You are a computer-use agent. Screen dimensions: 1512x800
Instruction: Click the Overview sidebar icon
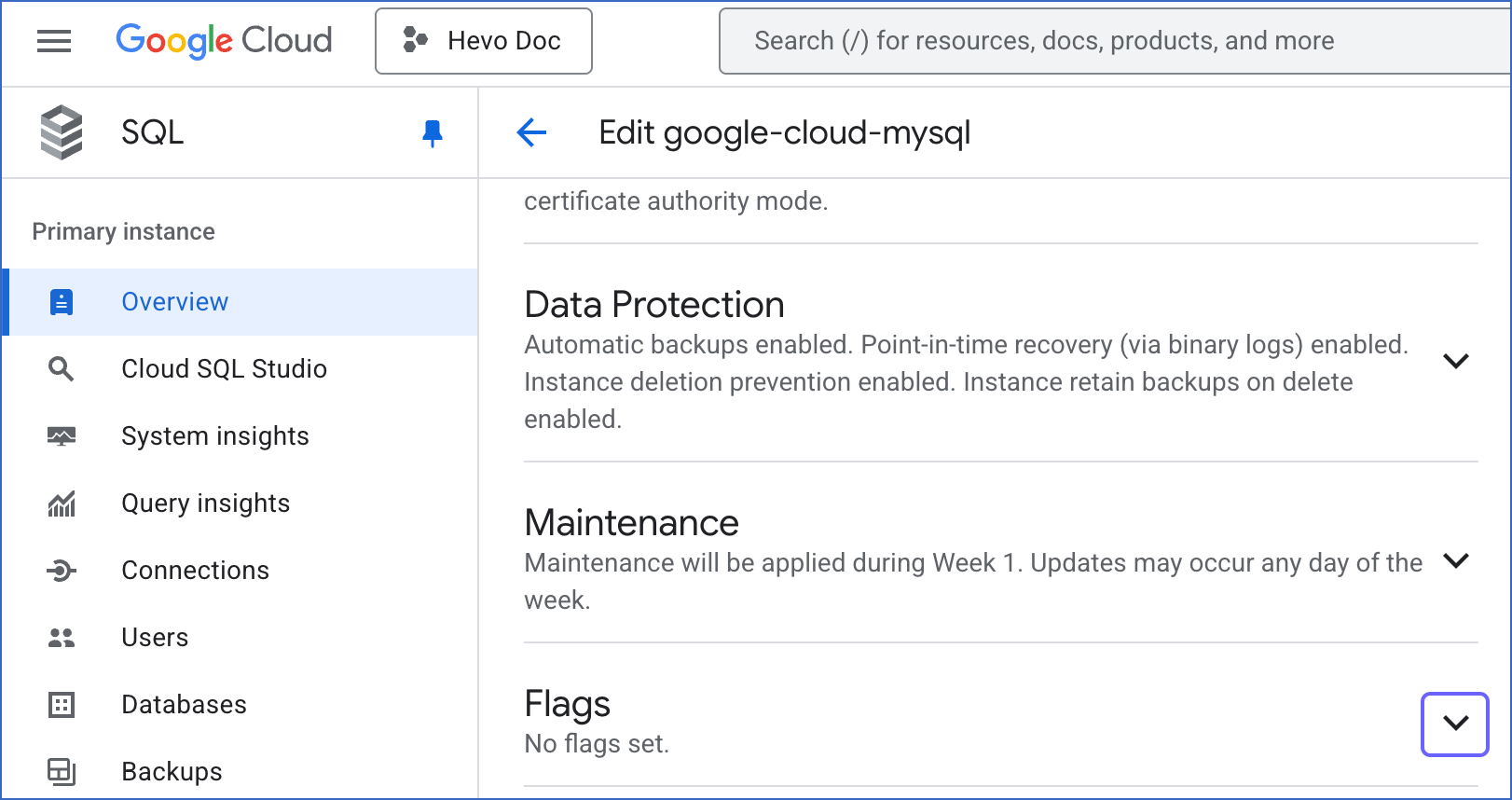62,302
